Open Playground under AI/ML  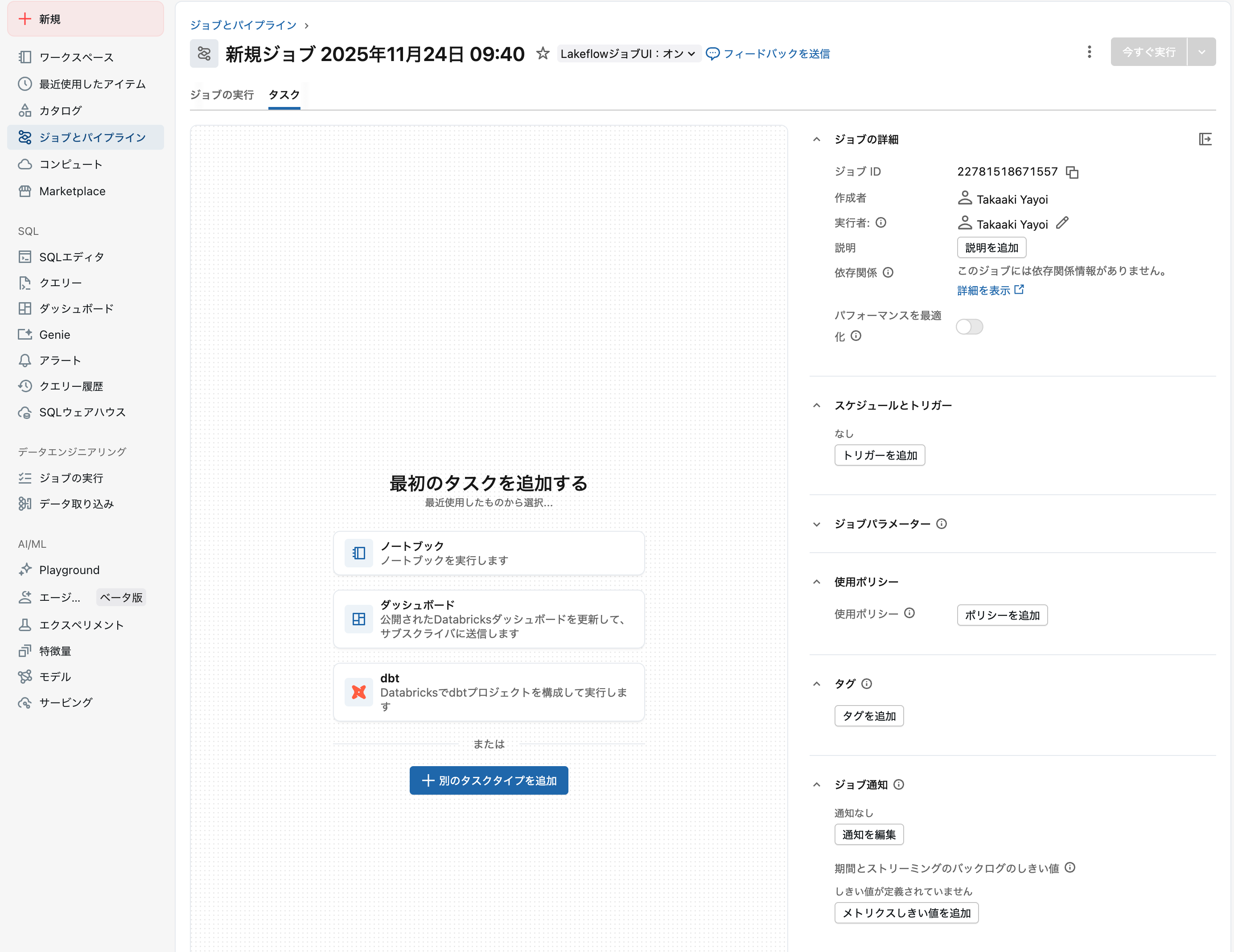[x=69, y=570]
